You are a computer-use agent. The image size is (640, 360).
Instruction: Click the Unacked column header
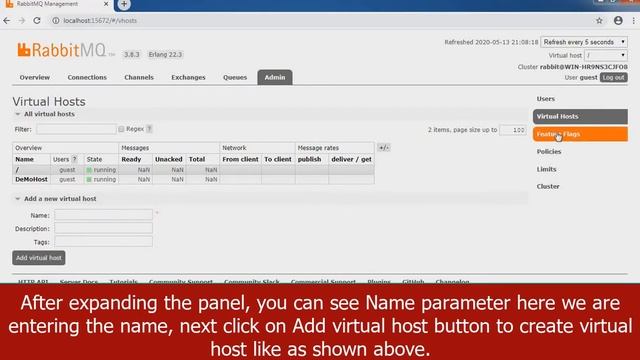pyautogui.click(x=169, y=159)
